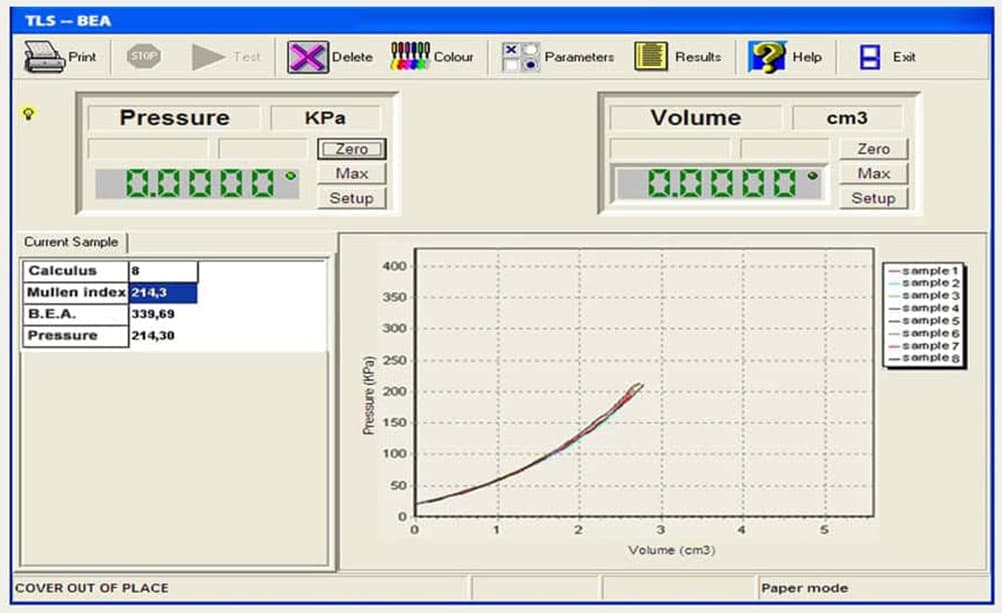Click sample 5 in chart legend
The height and width of the screenshot is (613, 1002).
[x=924, y=321]
